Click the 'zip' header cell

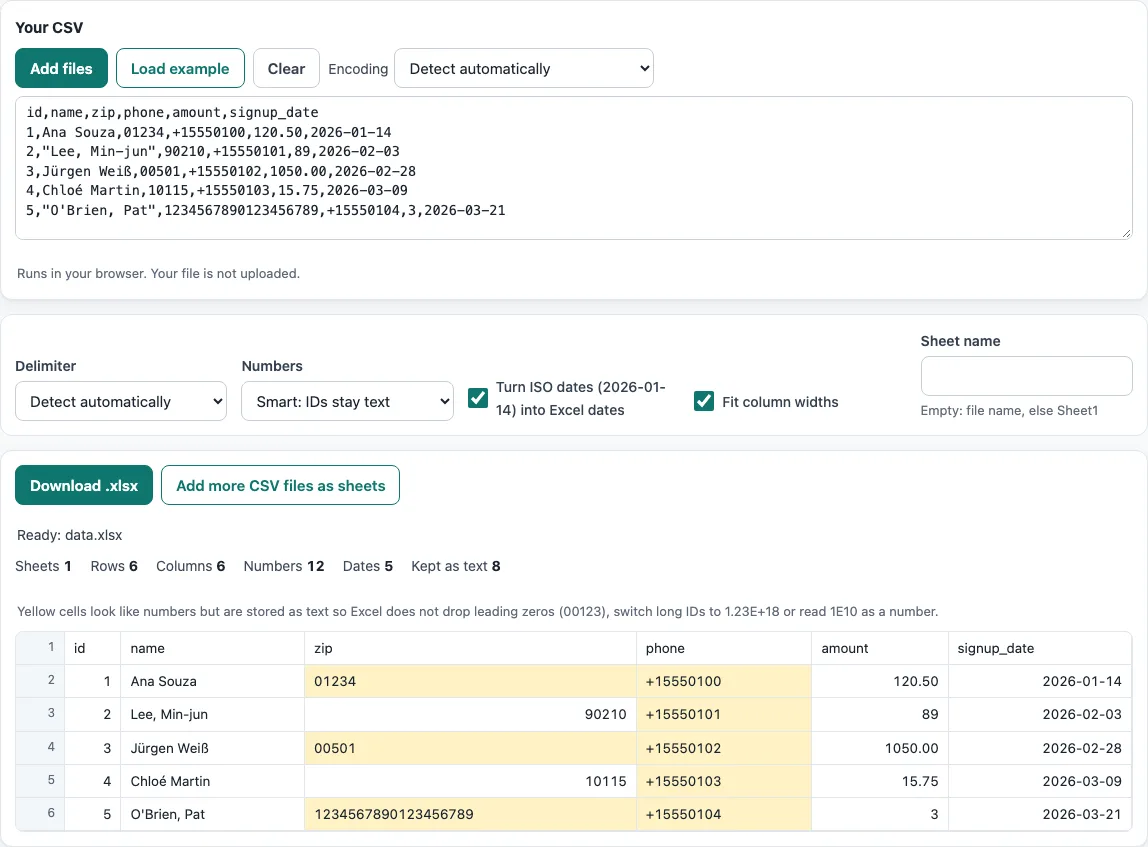pos(470,649)
